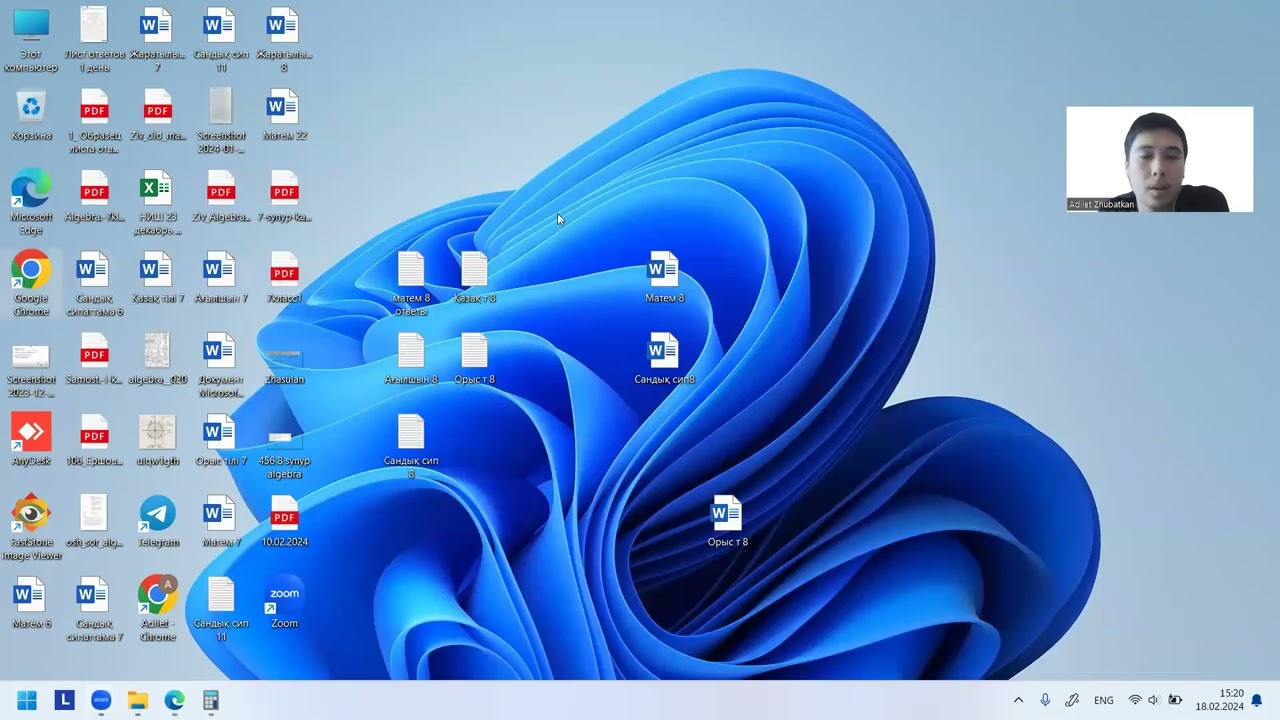Open the Этот компьютер desktop icon
1280x720 pixels.
(x=31, y=40)
